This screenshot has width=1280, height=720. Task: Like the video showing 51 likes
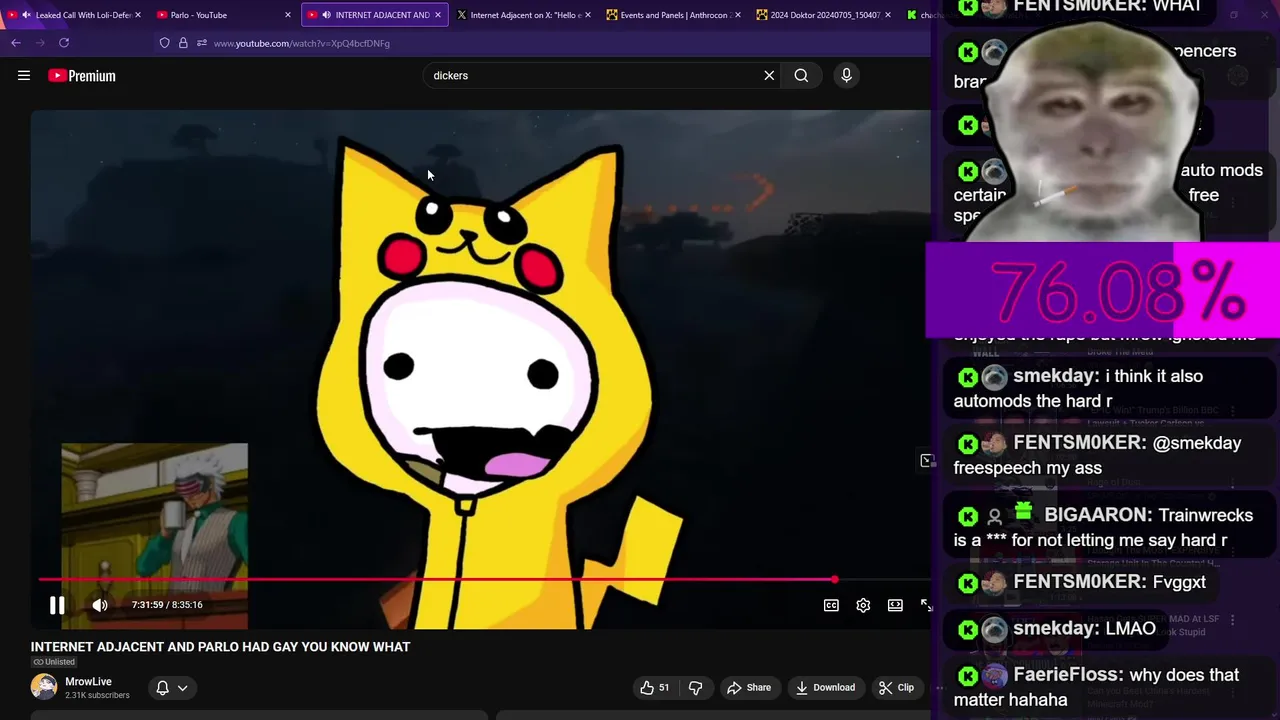(x=655, y=687)
